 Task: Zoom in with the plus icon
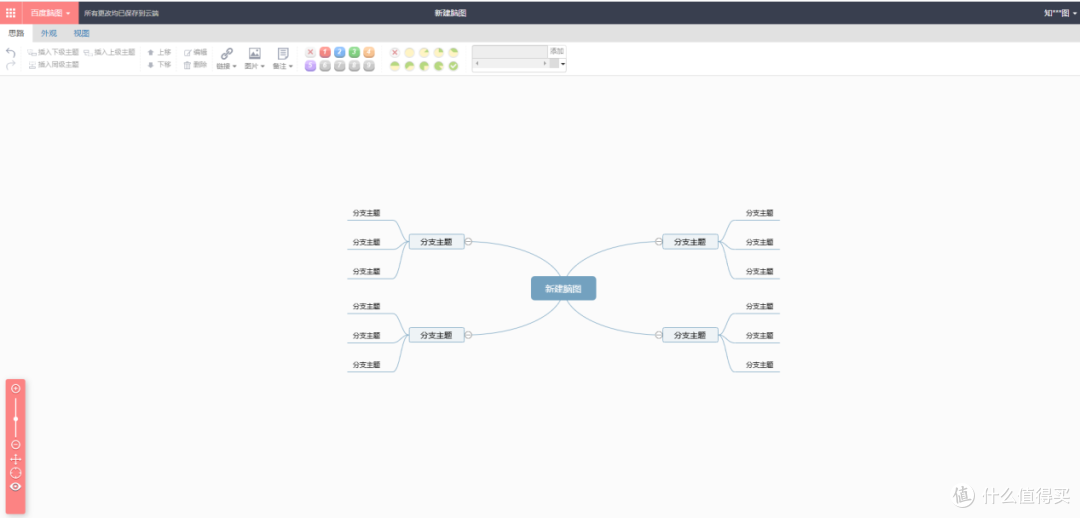pyautogui.click(x=16, y=388)
